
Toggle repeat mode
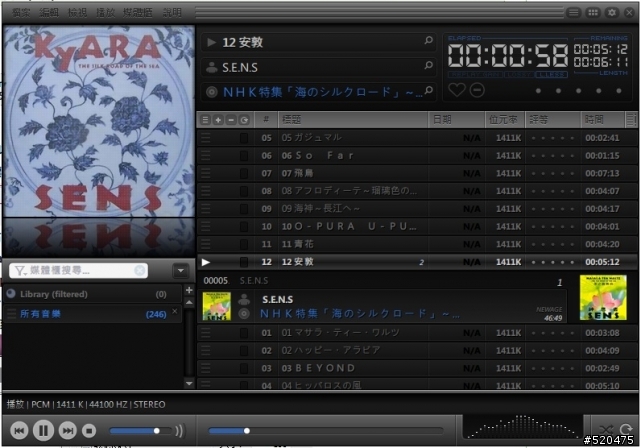pos(626,429)
